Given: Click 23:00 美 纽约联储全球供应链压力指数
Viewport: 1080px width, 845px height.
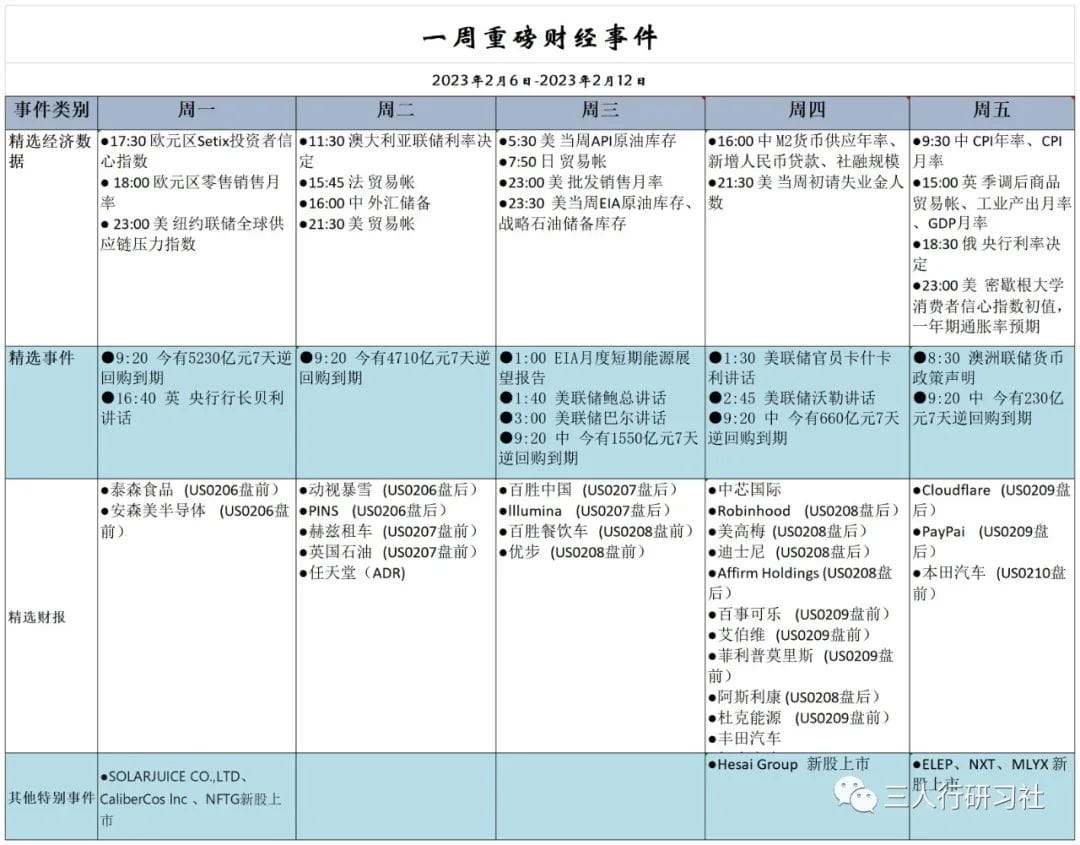Looking at the screenshot, I should pos(192,233).
